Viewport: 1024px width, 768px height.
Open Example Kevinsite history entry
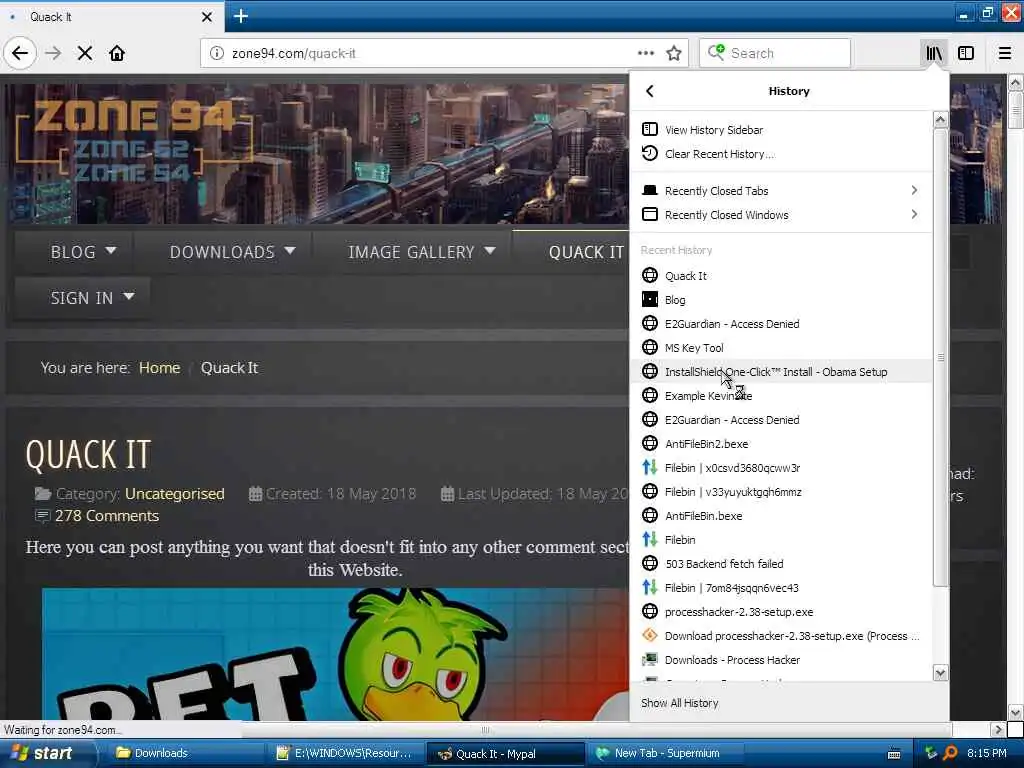pos(781,396)
